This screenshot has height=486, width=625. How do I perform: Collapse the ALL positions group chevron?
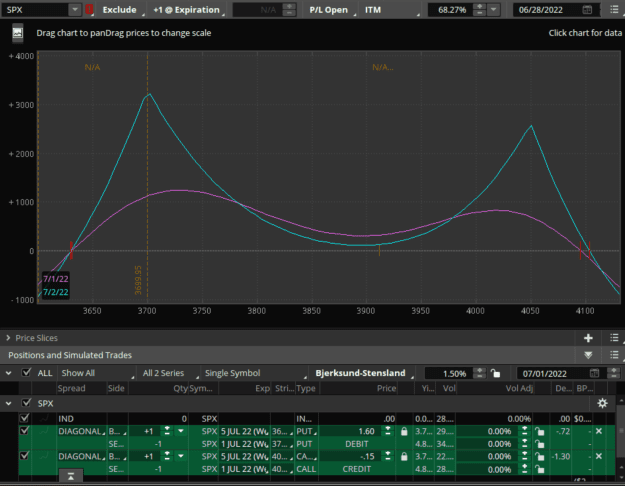[8, 373]
